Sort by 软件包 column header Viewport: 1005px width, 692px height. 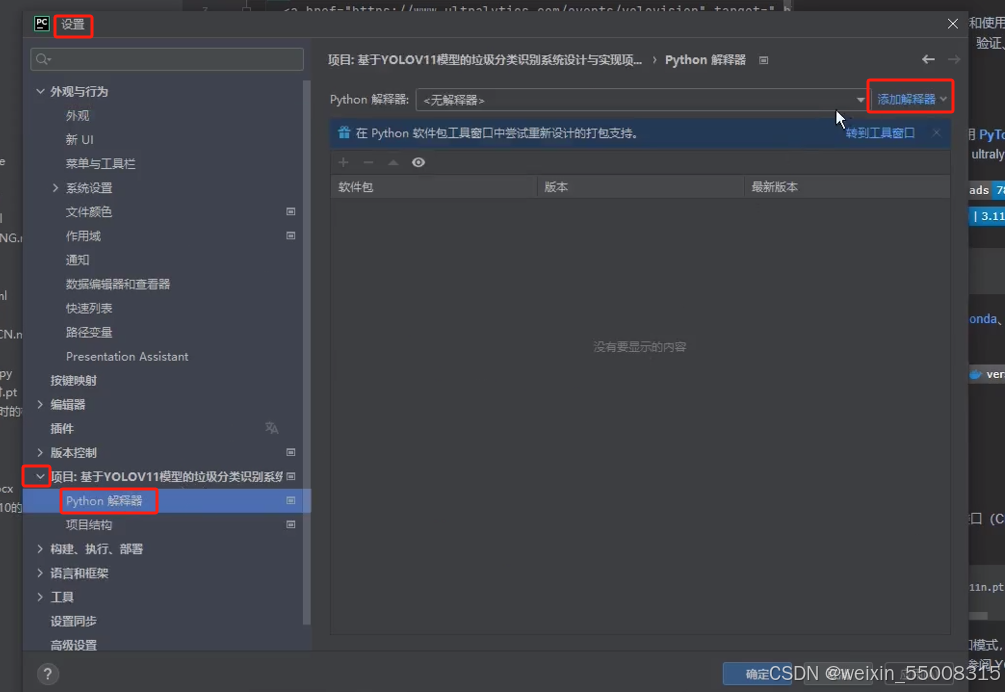(x=434, y=187)
